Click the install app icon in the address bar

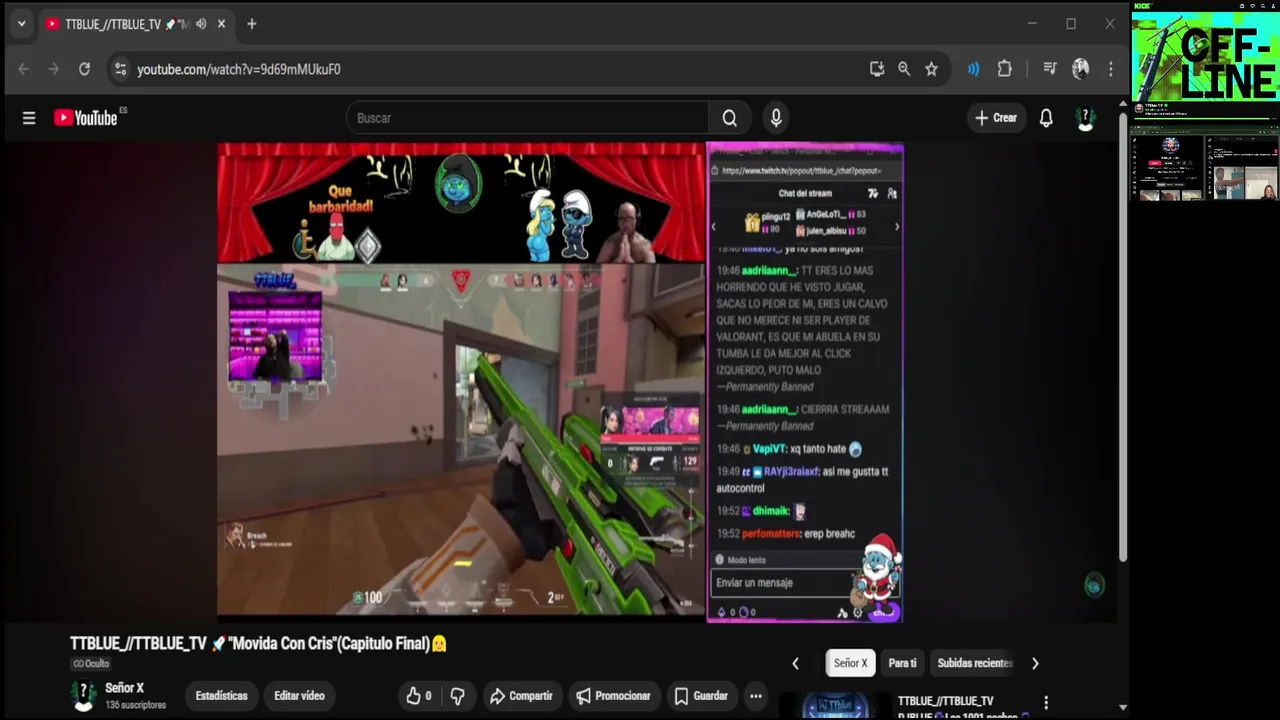pyautogui.click(x=877, y=69)
